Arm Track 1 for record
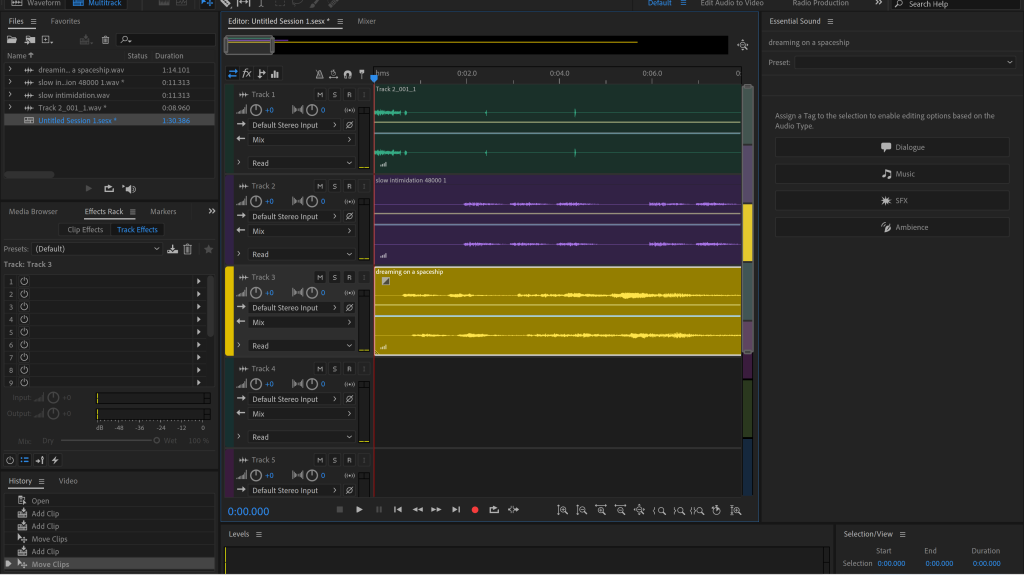 tap(349, 95)
